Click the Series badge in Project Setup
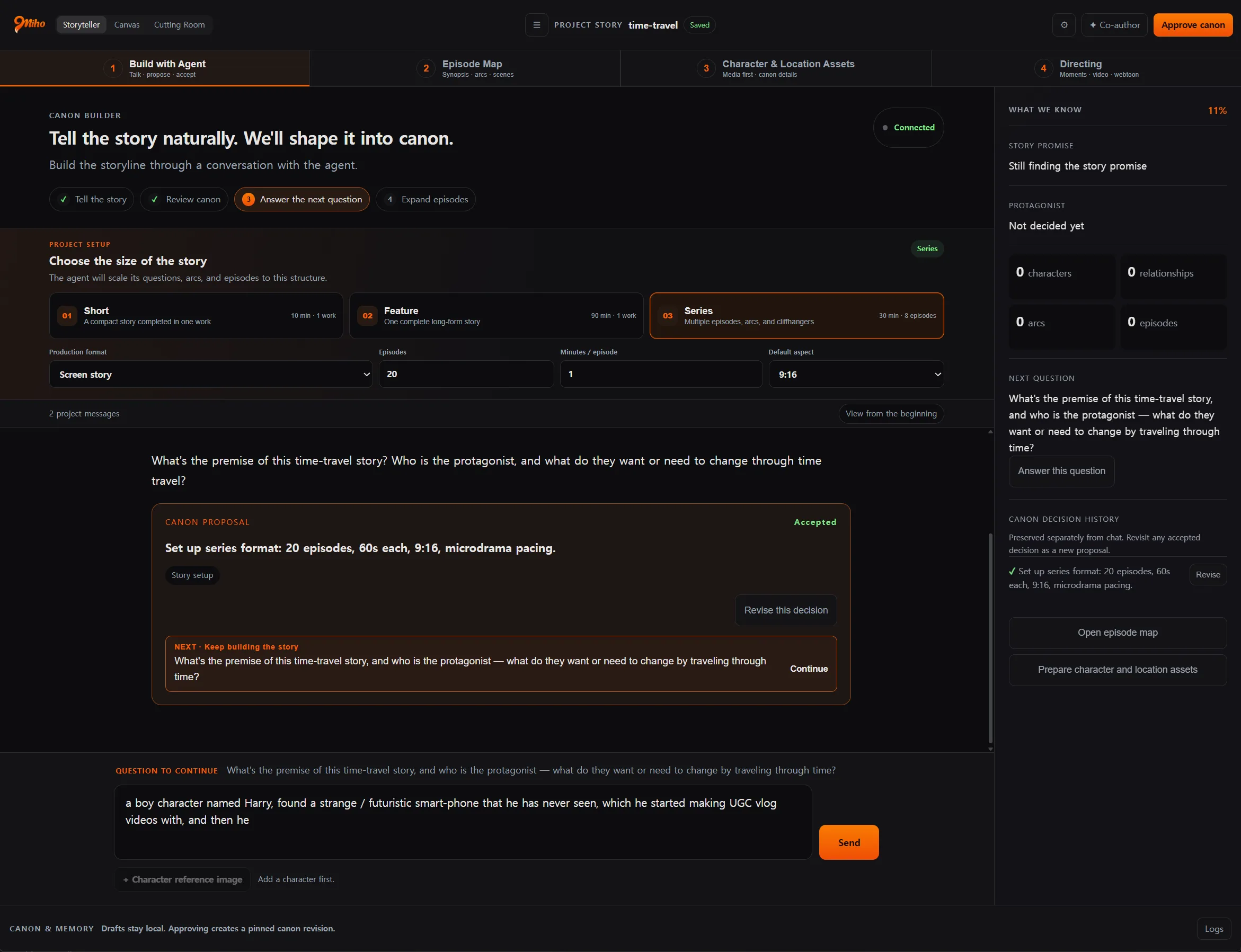1241x952 pixels. 927,249
